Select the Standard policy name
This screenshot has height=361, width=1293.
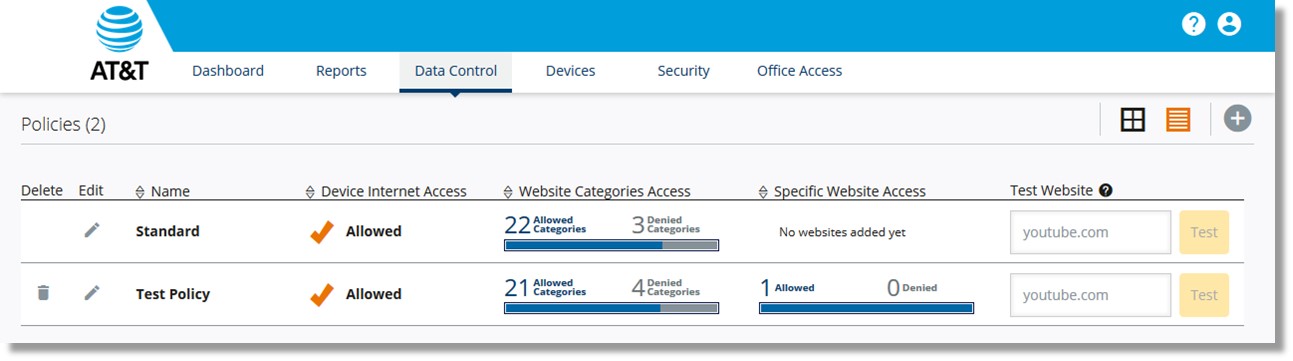coord(167,231)
